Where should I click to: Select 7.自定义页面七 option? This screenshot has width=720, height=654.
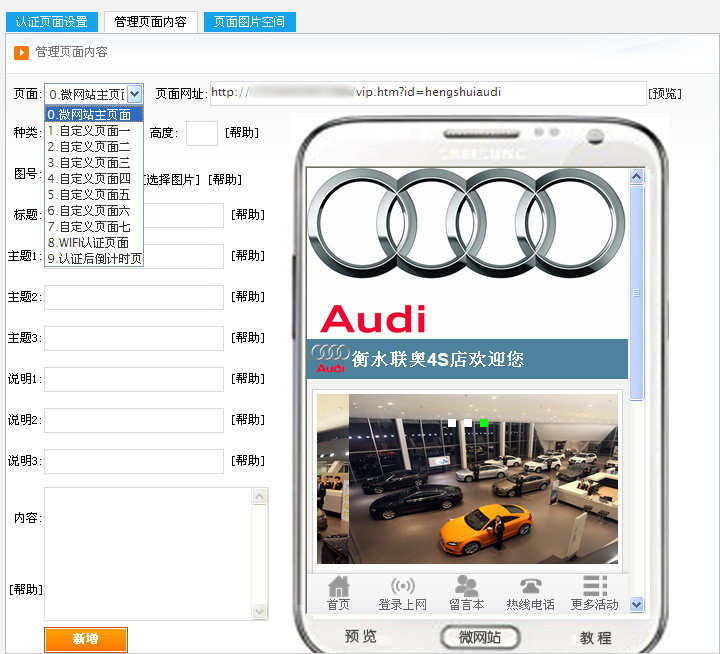pyautogui.click(x=94, y=227)
